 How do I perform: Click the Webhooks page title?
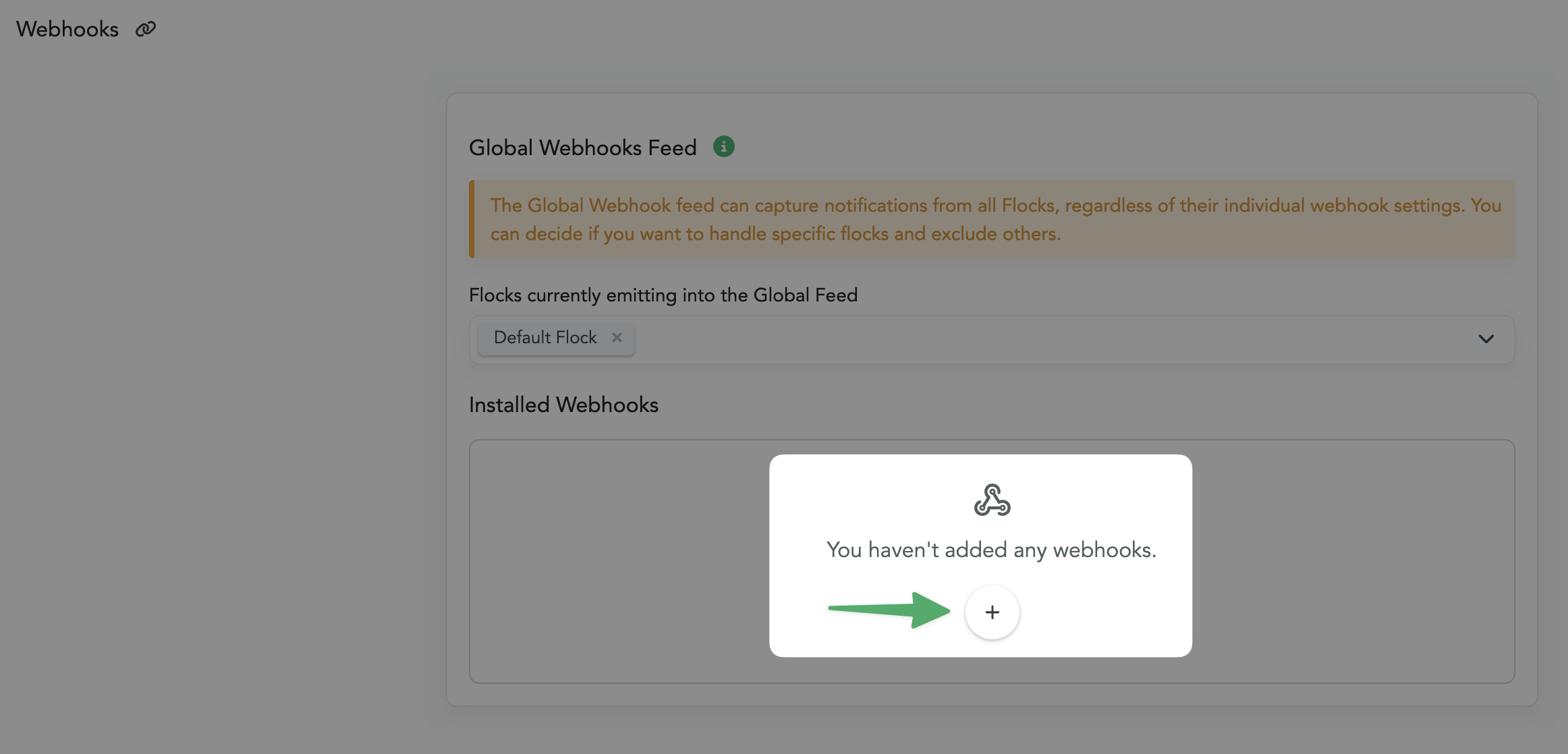(x=67, y=29)
